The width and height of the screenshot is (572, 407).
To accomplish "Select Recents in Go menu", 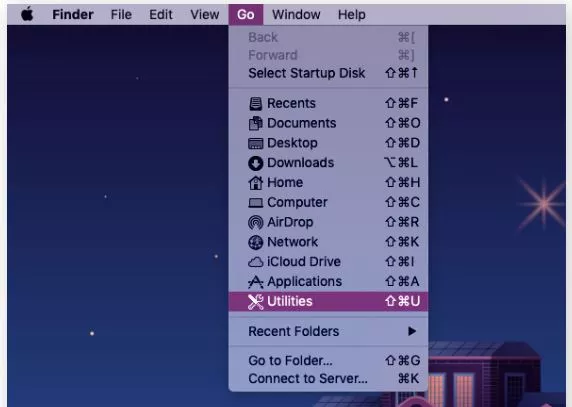I will 328,104.
